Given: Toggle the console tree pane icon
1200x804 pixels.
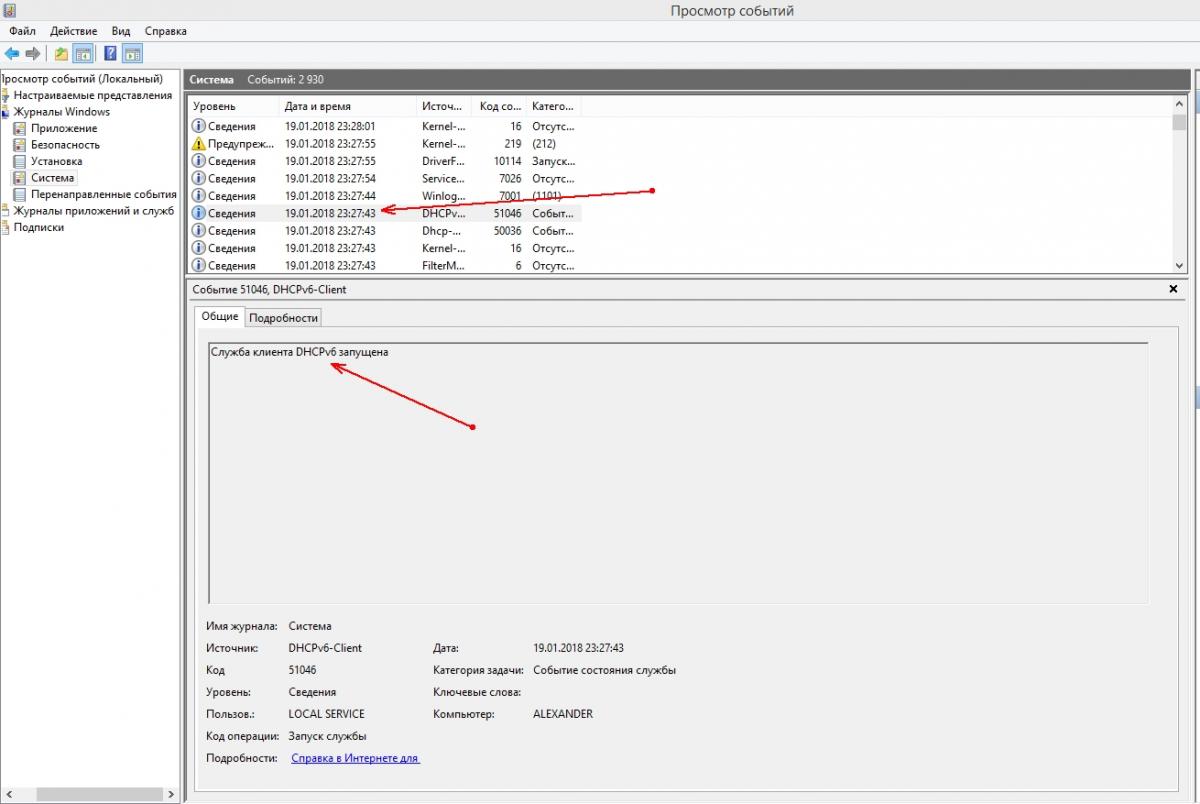Looking at the screenshot, I should (83, 54).
